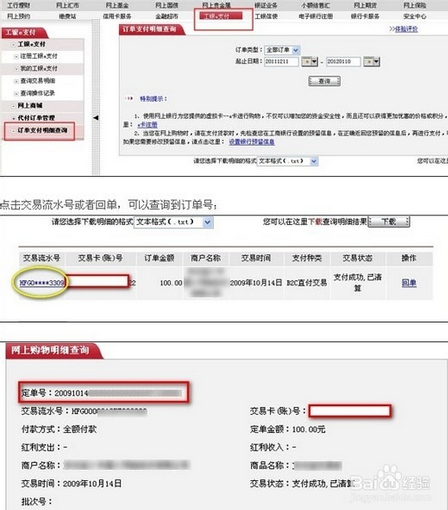Click the 查询 button
Screen dimensions: 448x510
(324, 81)
